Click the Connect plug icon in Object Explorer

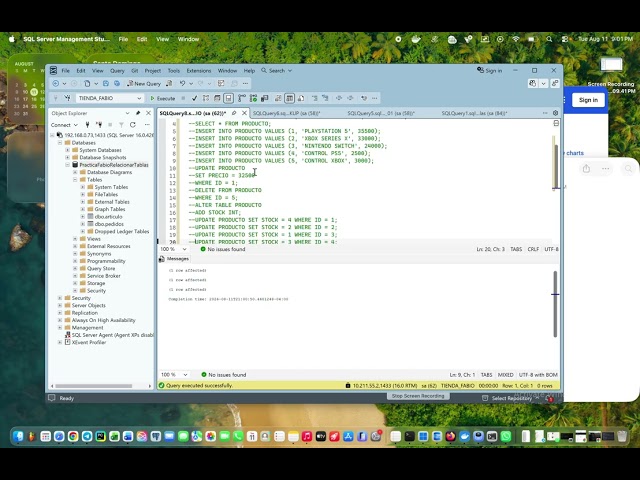[87, 125]
